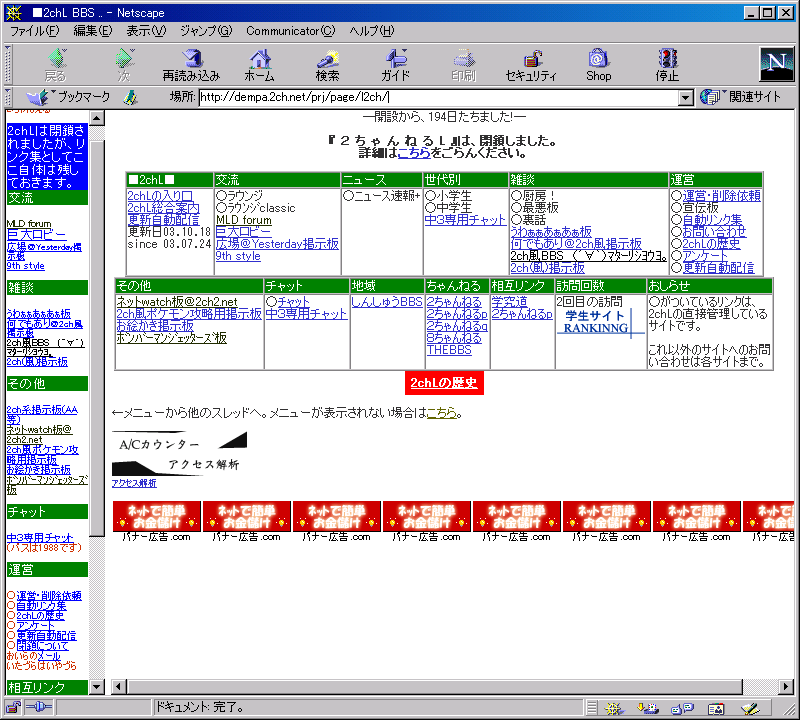Click the Forward (次) toolbar icon
Screen dimensions: 800x720
pos(124,64)
